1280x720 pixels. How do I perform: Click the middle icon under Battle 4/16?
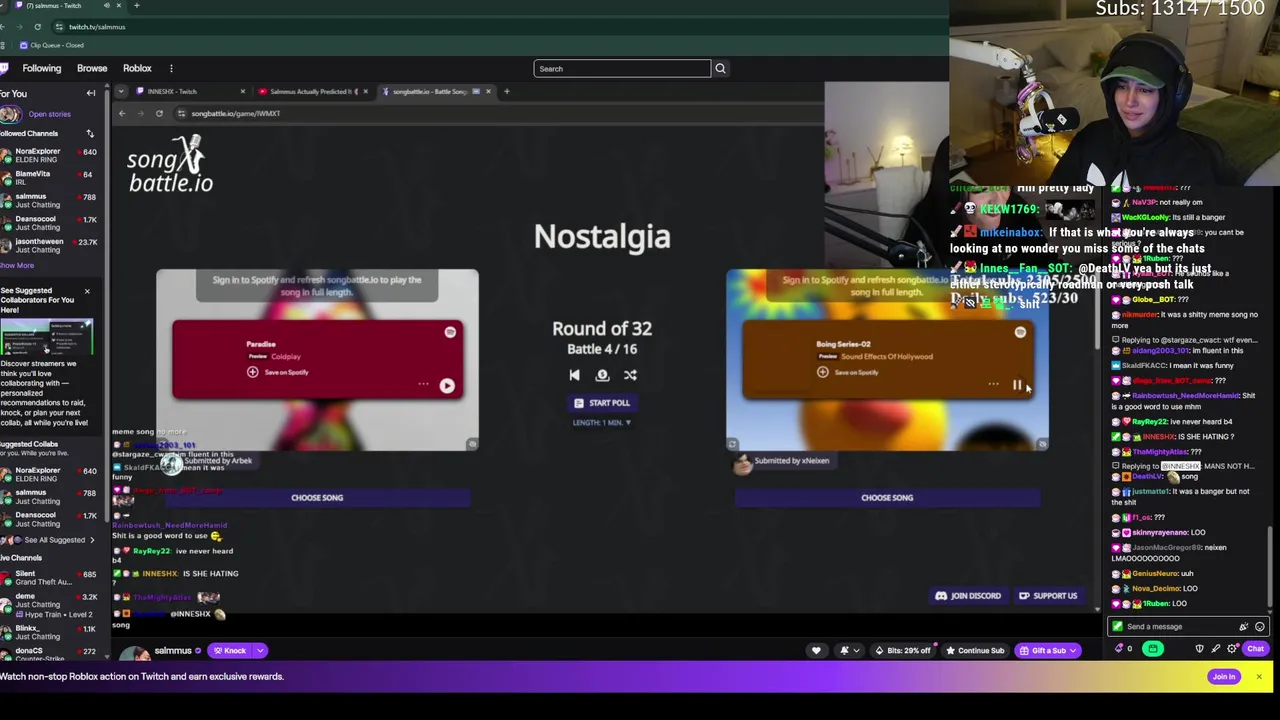(x=602, y=375)
